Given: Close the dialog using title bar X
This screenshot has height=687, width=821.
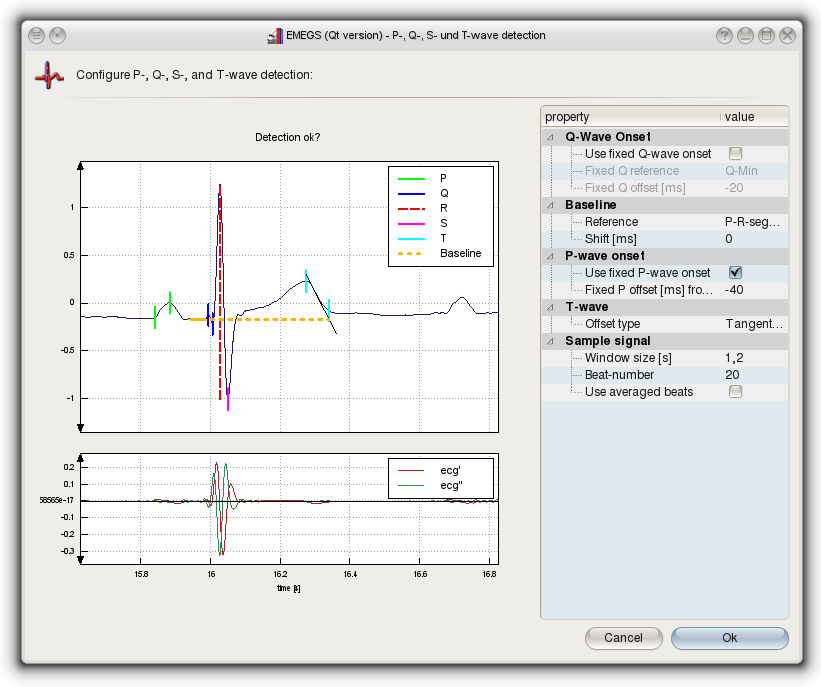Looking at the screenshot, I should 787,35.
